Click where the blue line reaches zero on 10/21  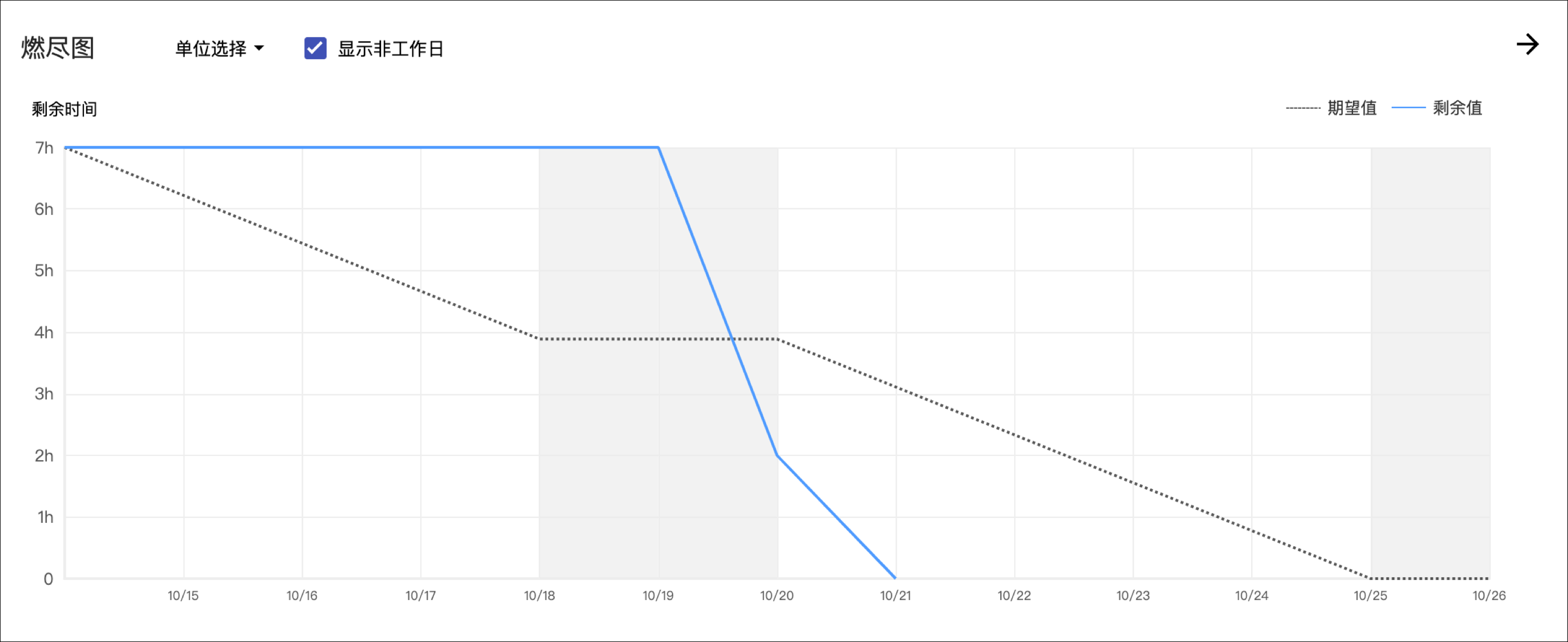[x=896, y=577]
